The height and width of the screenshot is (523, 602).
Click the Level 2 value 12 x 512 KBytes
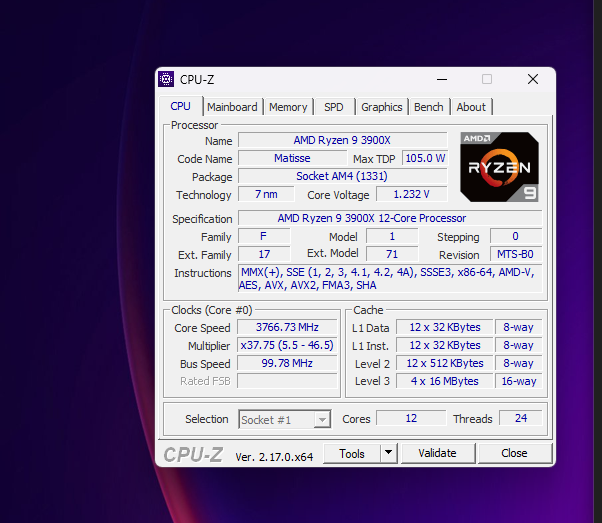[445, 363]
